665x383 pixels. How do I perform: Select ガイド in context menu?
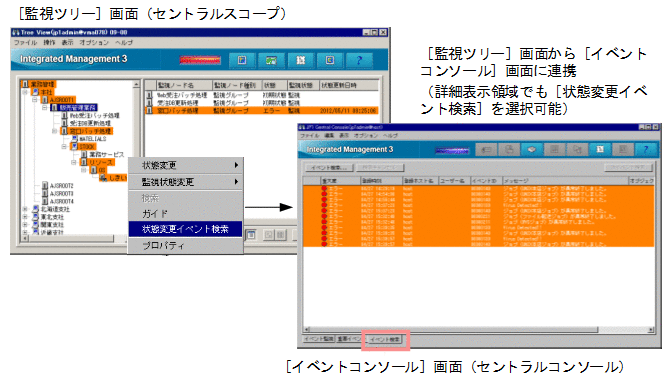click(x=185, y=213)
